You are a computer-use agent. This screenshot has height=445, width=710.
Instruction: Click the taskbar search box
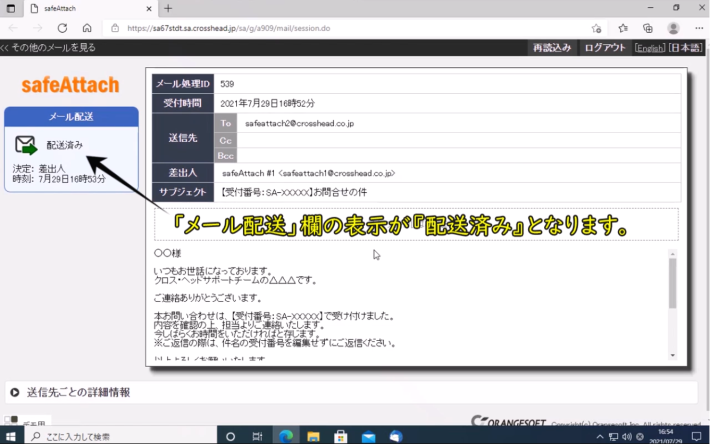pos(120,436)
